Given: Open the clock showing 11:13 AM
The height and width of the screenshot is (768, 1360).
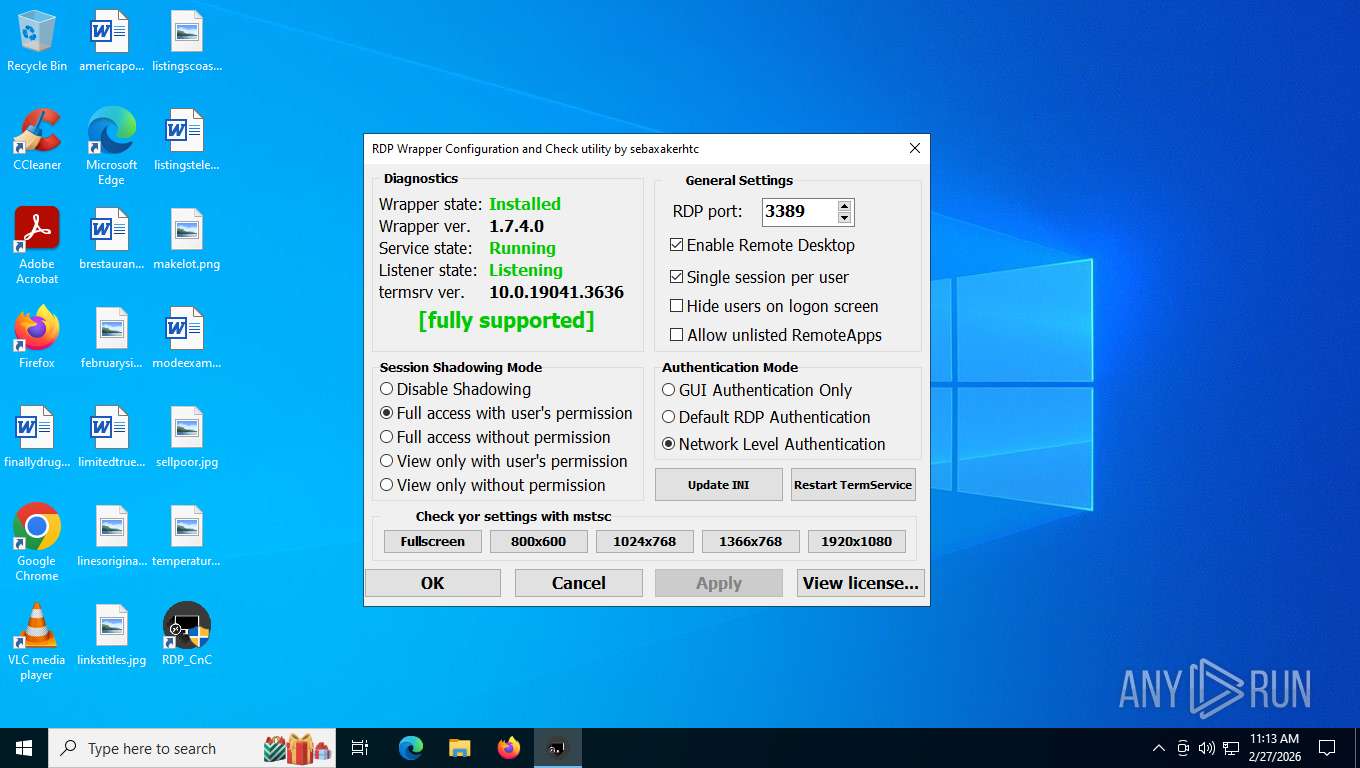Looking at the screenshot, I should point(1275,748).
